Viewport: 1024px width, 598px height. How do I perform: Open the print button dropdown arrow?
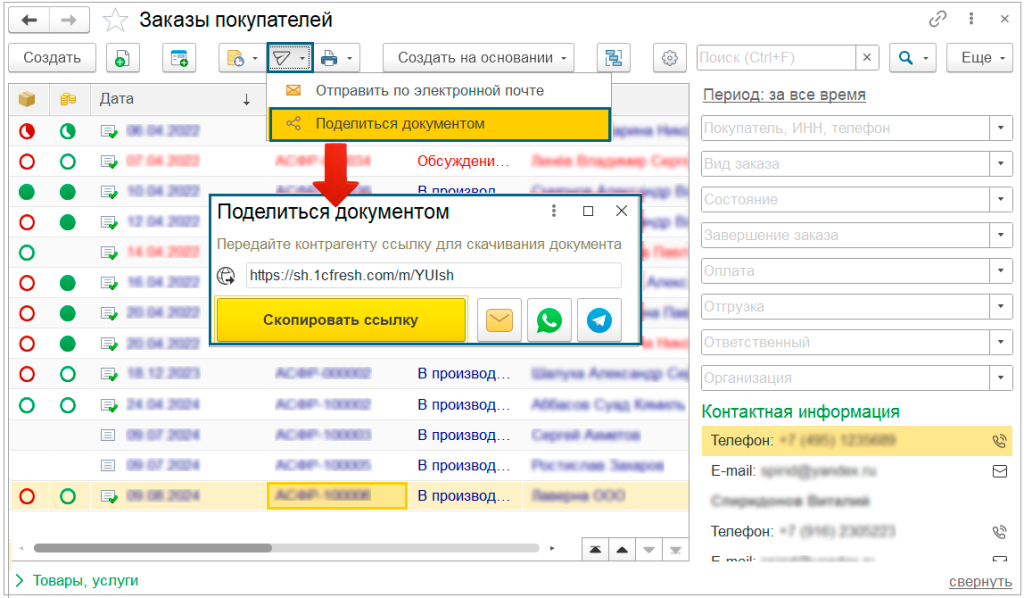(x=347, y=57)
